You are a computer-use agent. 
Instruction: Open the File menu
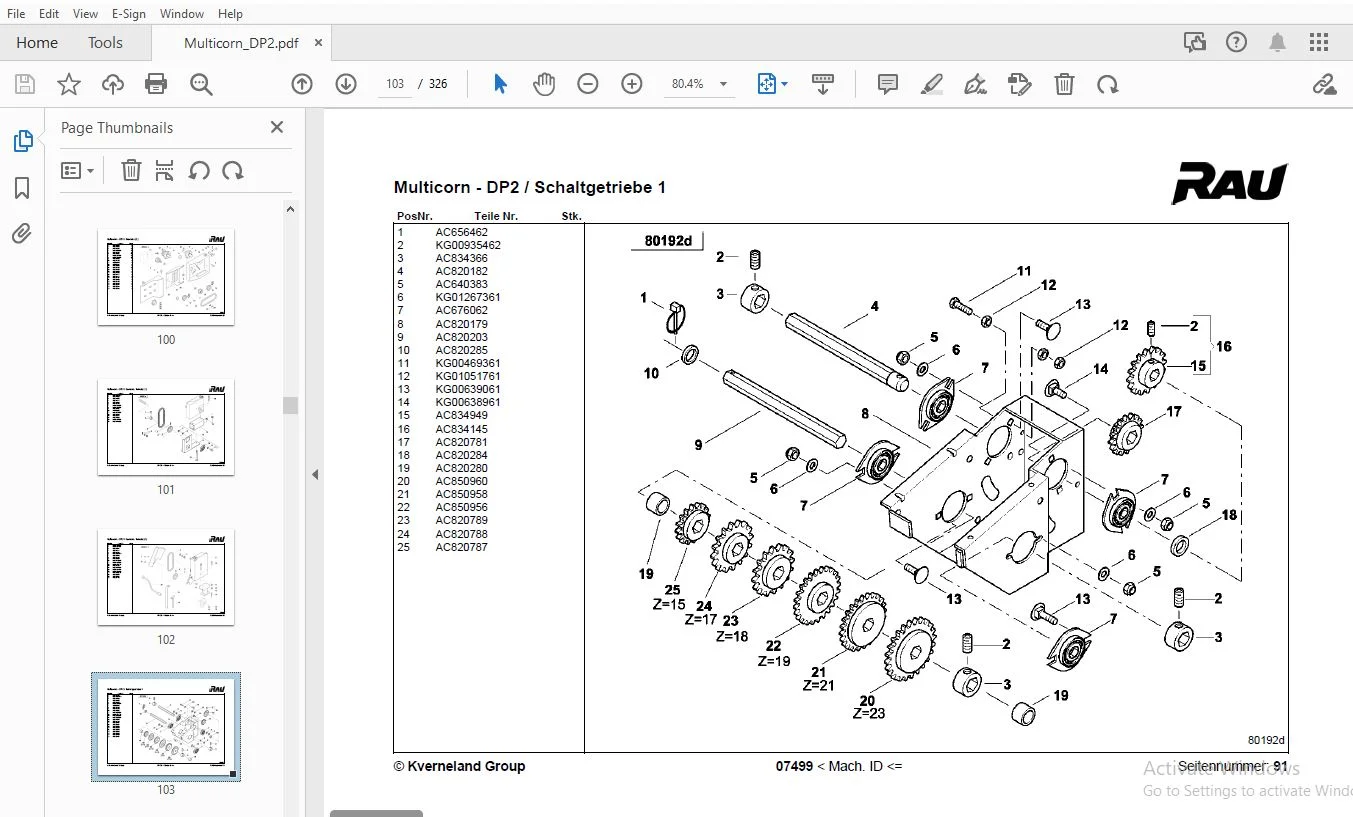[16, 13]
